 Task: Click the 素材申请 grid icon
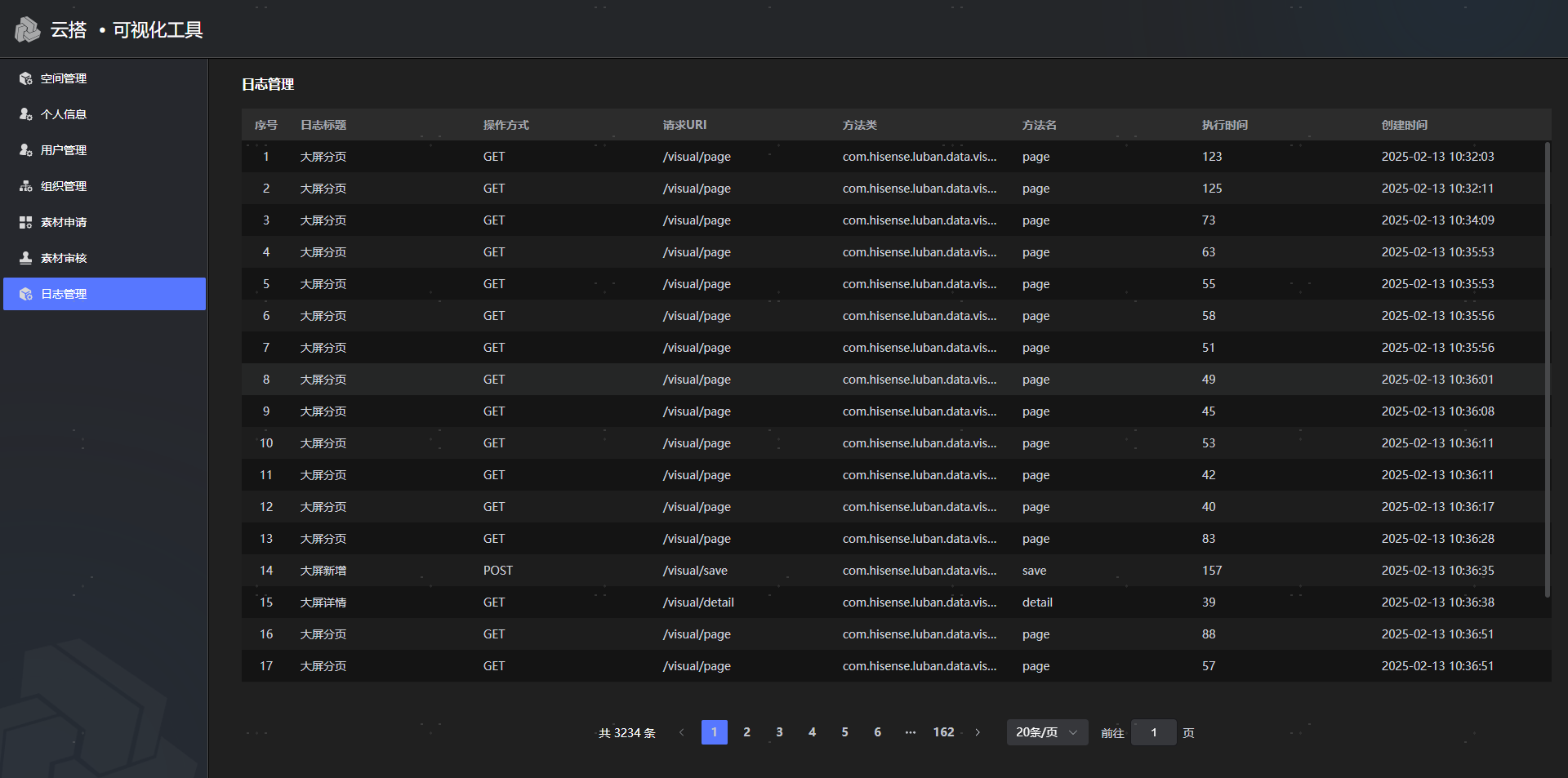pos(26,222)
